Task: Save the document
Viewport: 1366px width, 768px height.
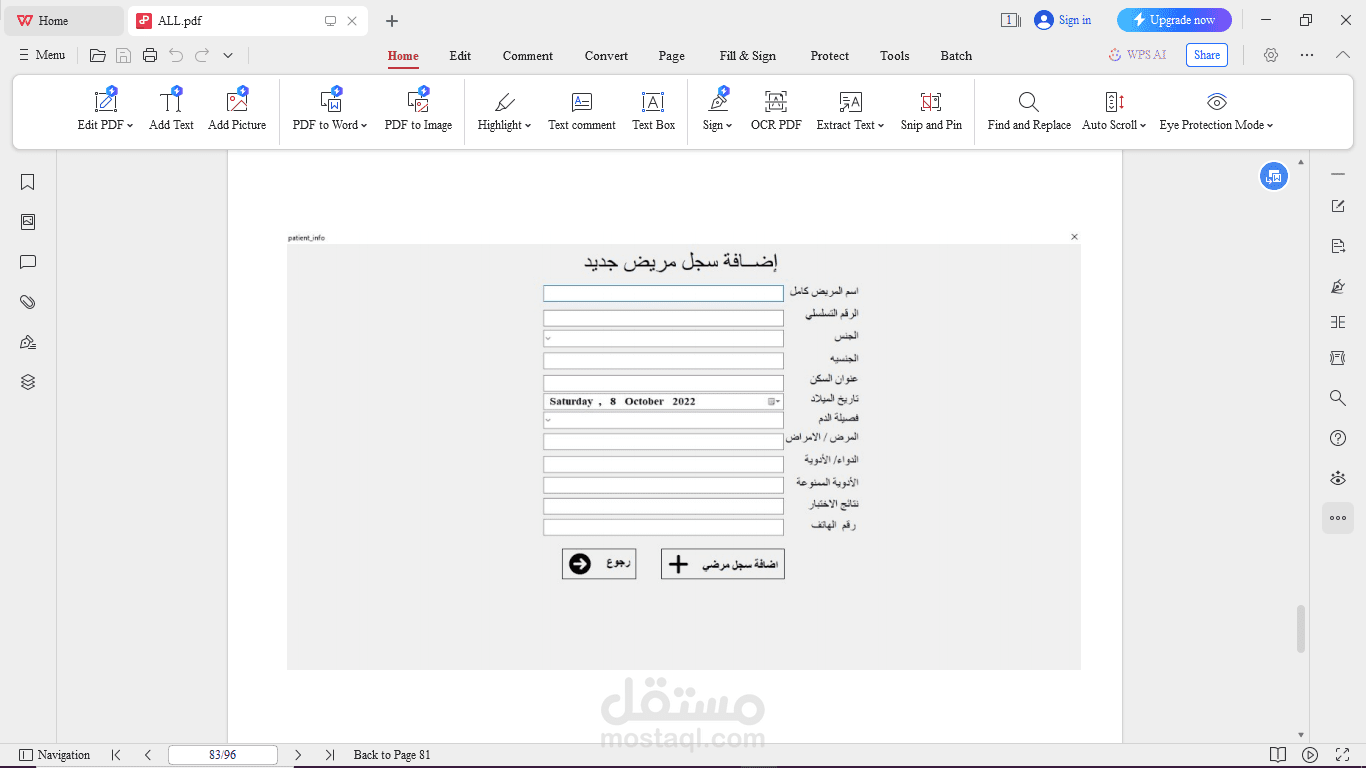Action: point(123,56)
